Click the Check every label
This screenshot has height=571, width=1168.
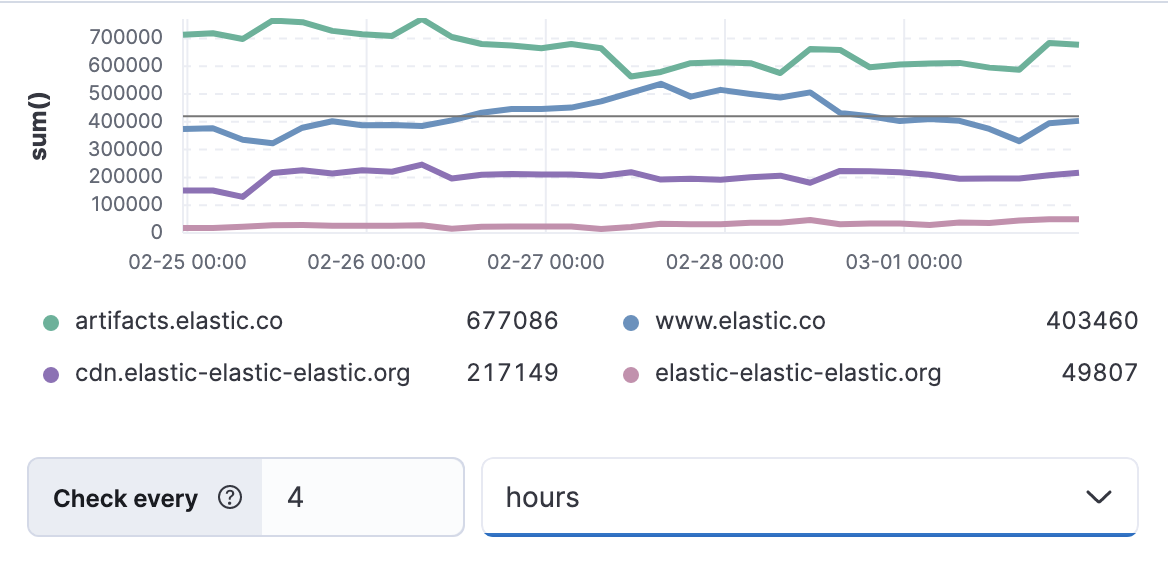click(125, 499)
